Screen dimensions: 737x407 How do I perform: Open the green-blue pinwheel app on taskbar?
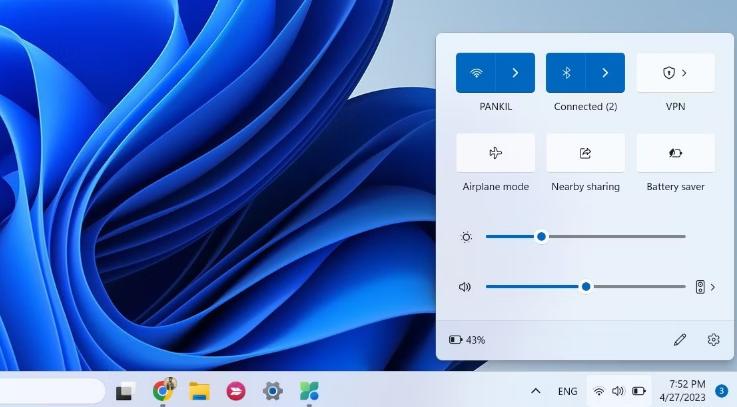[309, 391]
